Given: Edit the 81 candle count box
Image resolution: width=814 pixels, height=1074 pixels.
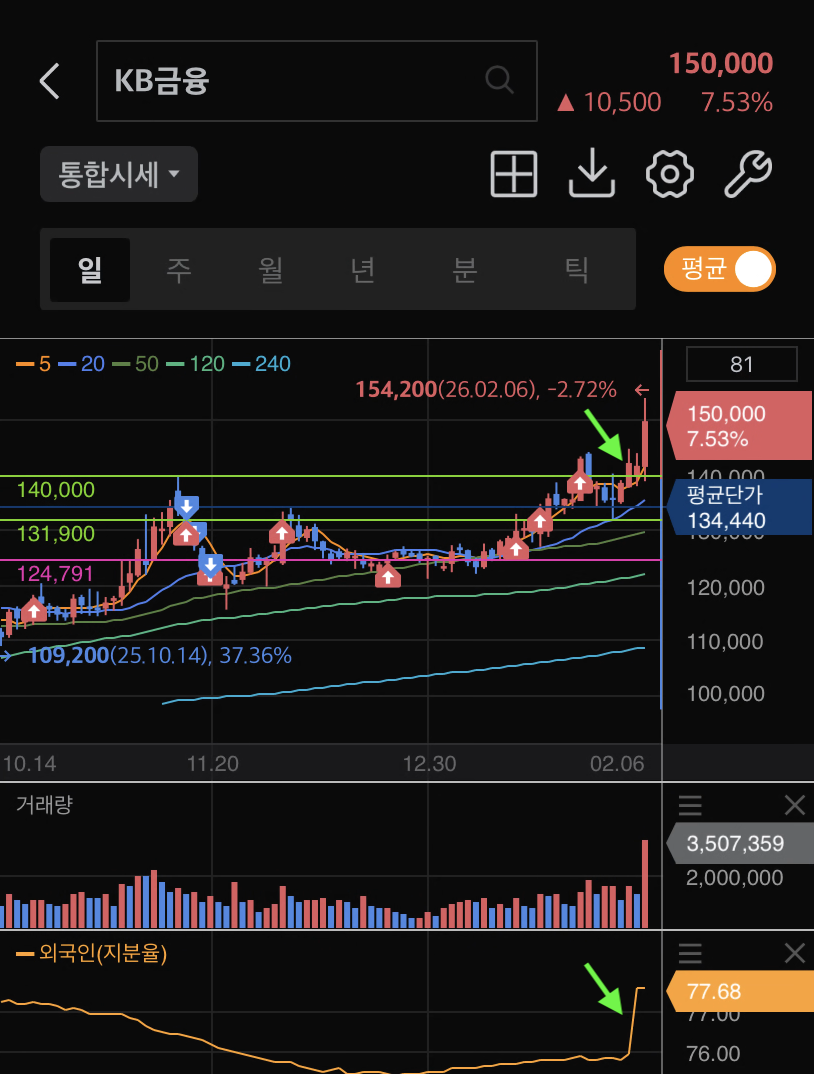Looking at the screenshot, I should (741, 364).
